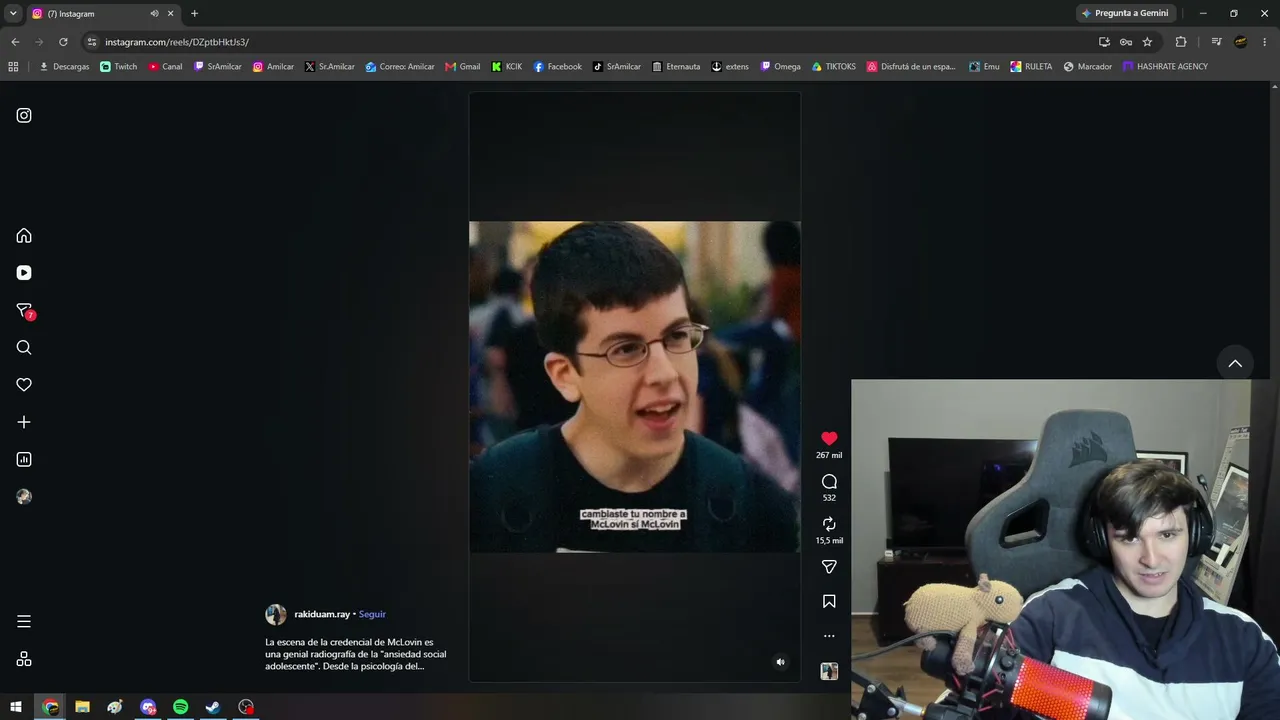Open the Omega bookmark
This screenshot has width=1280, height=720.
[780, 67]
